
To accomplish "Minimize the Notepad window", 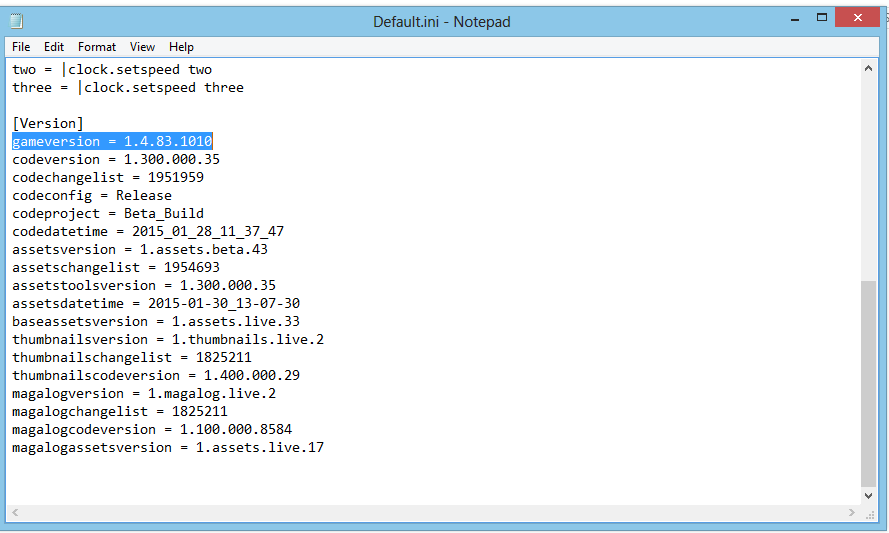I will [795, 19].
